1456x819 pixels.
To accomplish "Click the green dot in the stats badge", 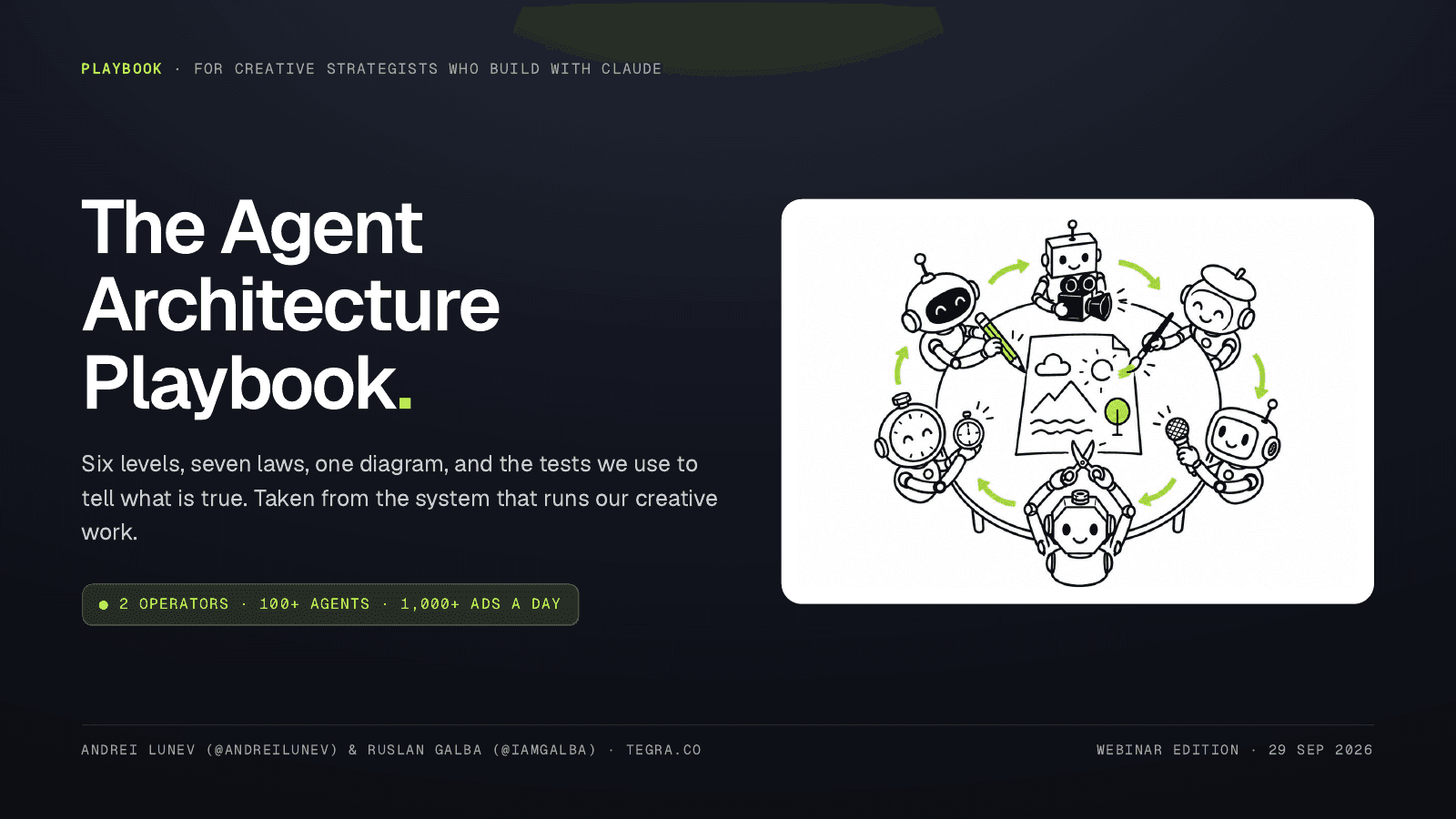I will point(104,604).
